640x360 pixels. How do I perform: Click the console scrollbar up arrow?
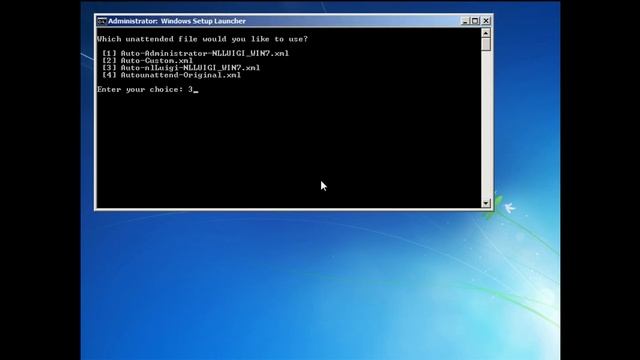pyautogui.click(x=486, y=33)
